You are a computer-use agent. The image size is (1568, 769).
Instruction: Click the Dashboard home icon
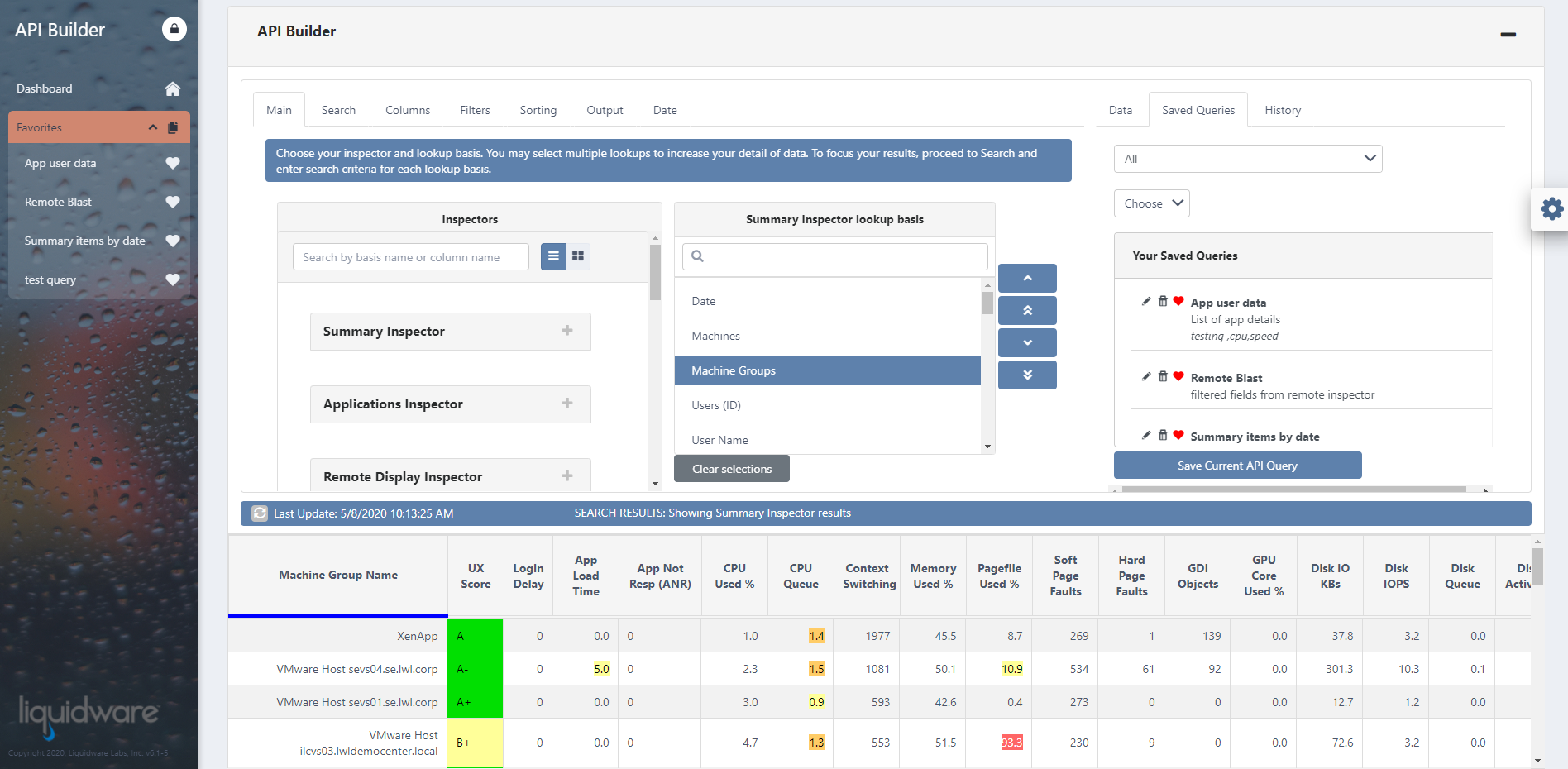(173, 88)
